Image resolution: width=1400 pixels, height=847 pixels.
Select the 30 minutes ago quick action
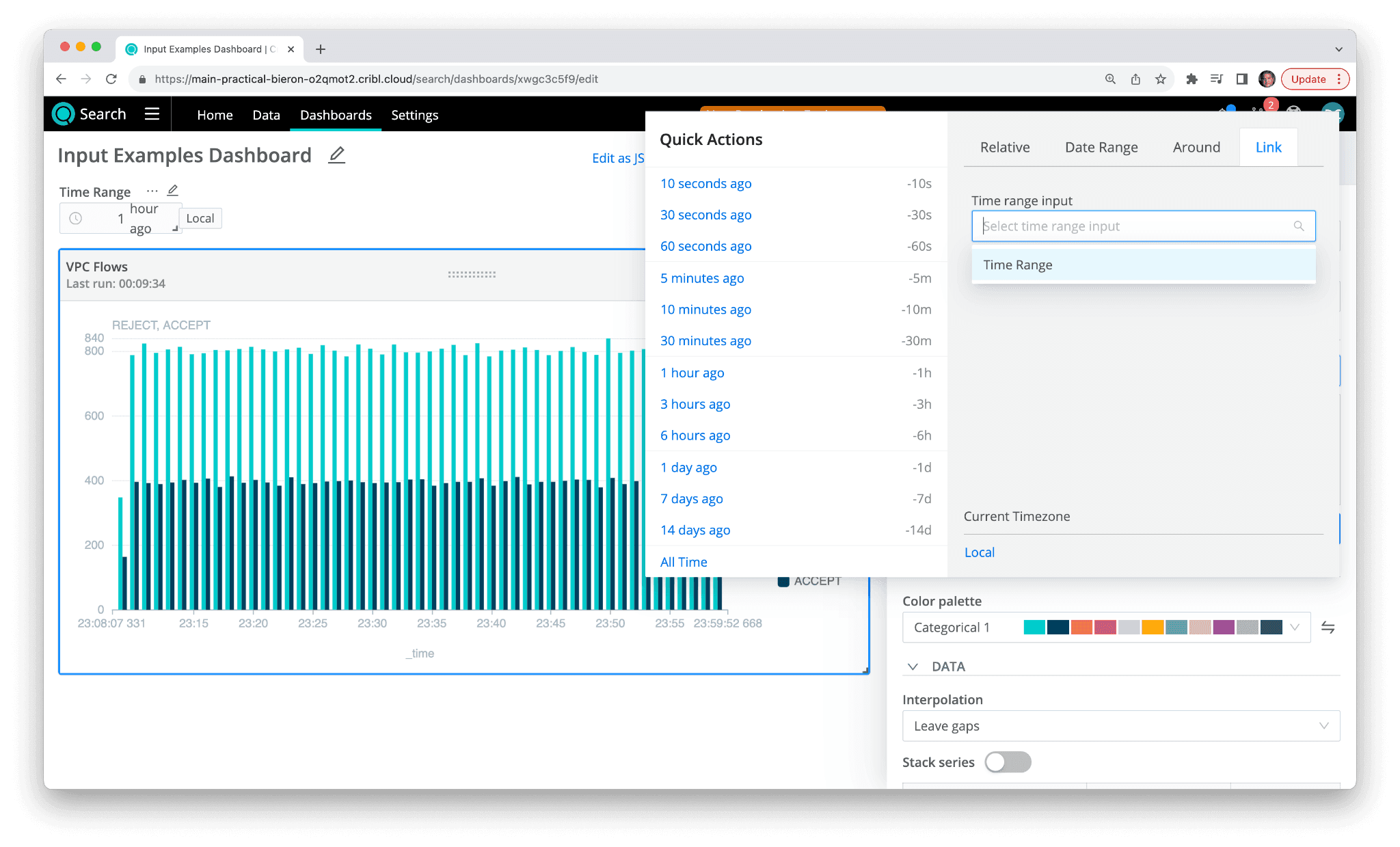pyautogui.click(x=705, y=340)
